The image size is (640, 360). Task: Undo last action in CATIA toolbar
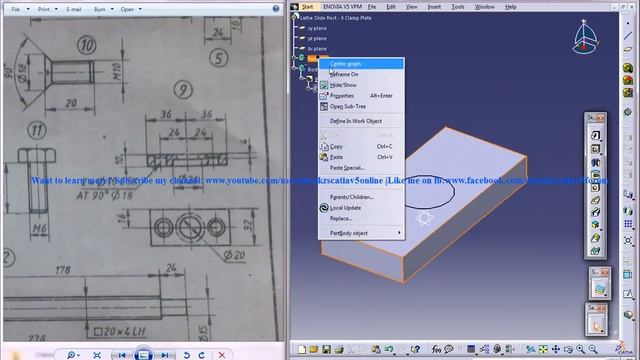click(x=388, y=349)
